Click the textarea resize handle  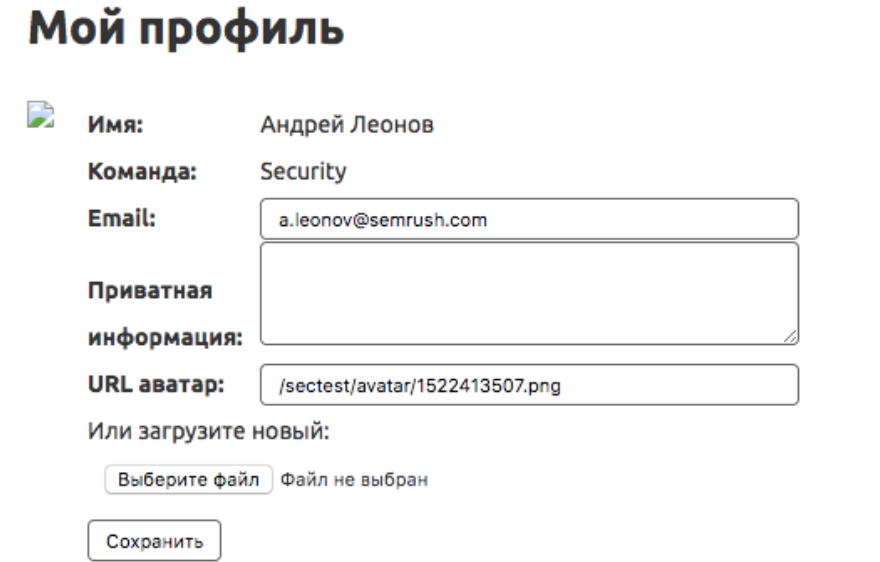790,339
